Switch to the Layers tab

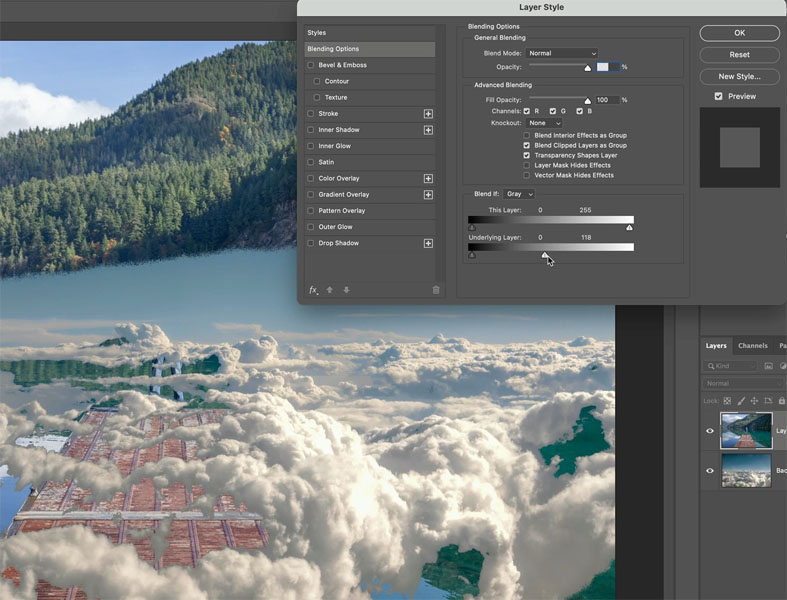tap(716, 346)
